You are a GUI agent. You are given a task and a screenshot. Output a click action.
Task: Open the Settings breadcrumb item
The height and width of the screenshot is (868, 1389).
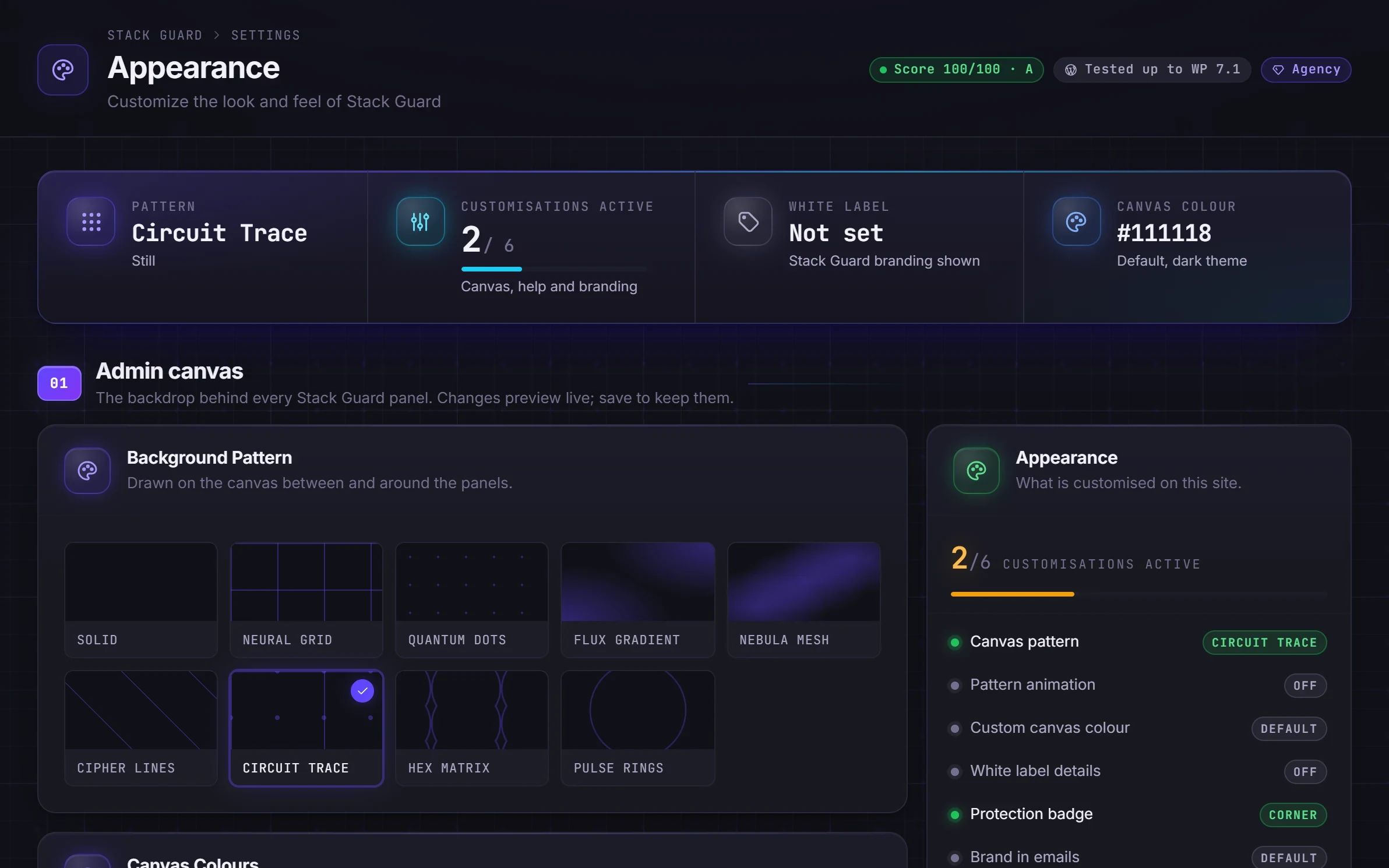(266, 36)
